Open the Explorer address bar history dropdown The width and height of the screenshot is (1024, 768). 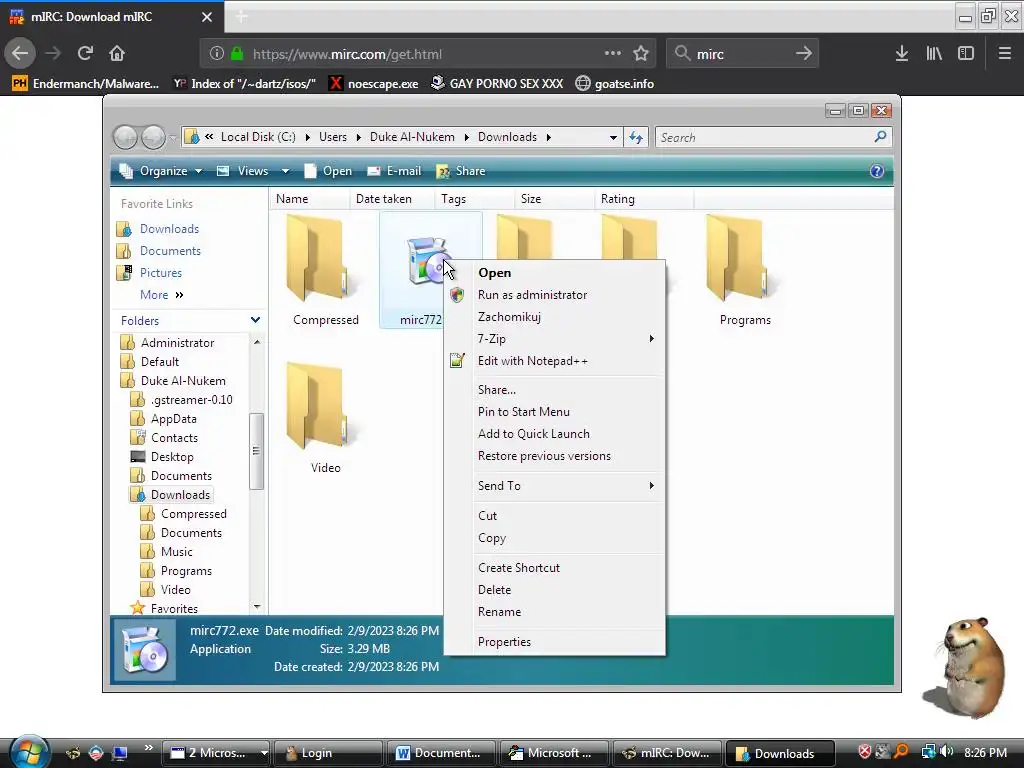613,137
